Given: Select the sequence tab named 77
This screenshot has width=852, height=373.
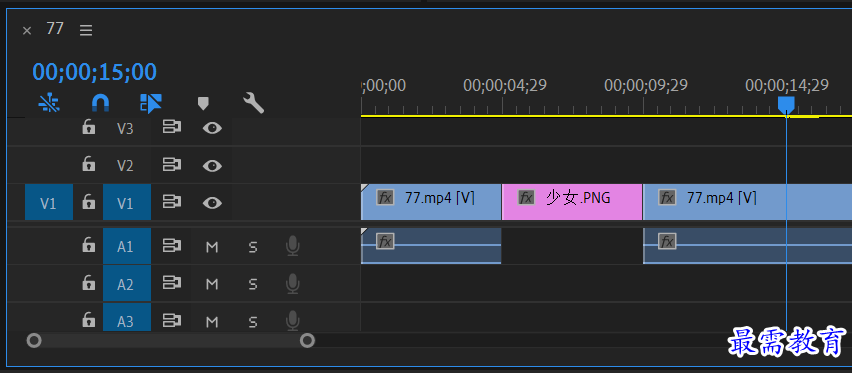Looking at the screenshot, I should [55, 29].
